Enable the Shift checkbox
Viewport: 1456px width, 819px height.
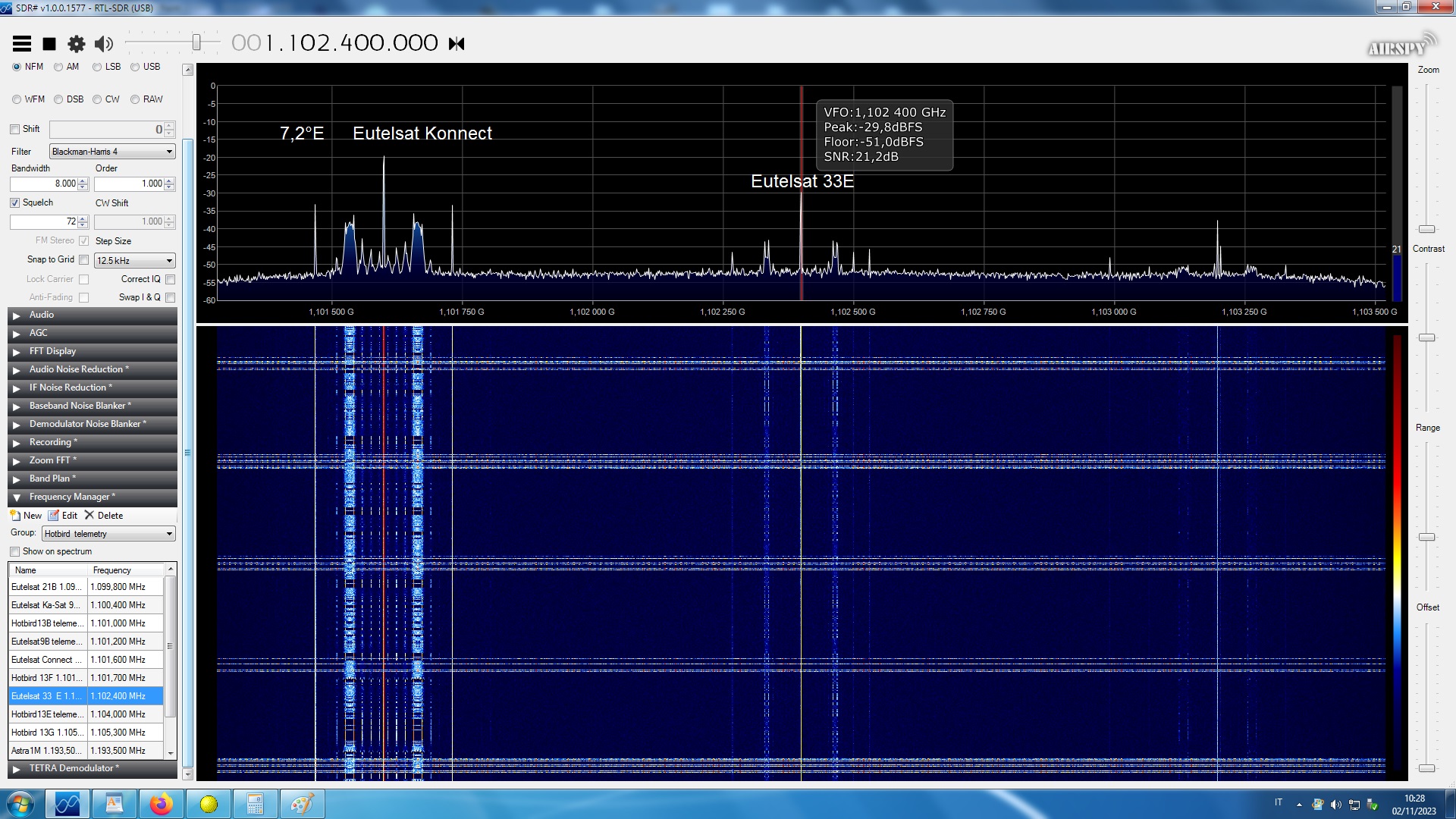(14, 129)
